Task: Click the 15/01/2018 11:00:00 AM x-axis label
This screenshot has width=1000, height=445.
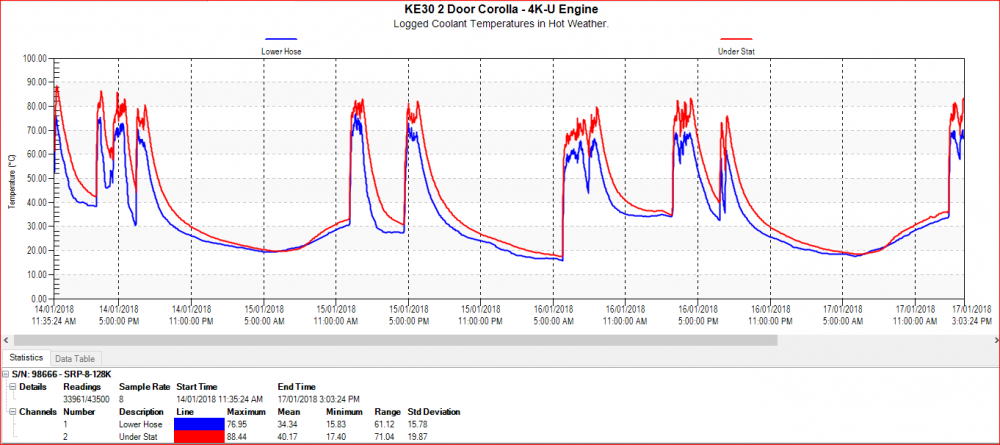Action: (335, 317)
